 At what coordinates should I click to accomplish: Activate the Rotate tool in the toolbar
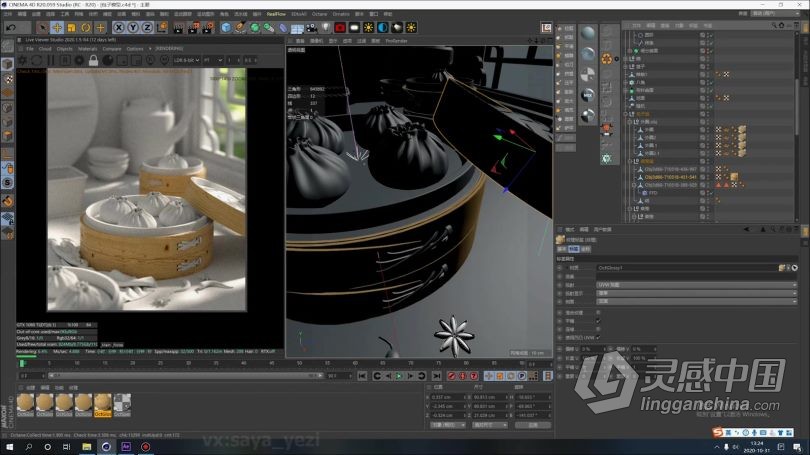86,27
